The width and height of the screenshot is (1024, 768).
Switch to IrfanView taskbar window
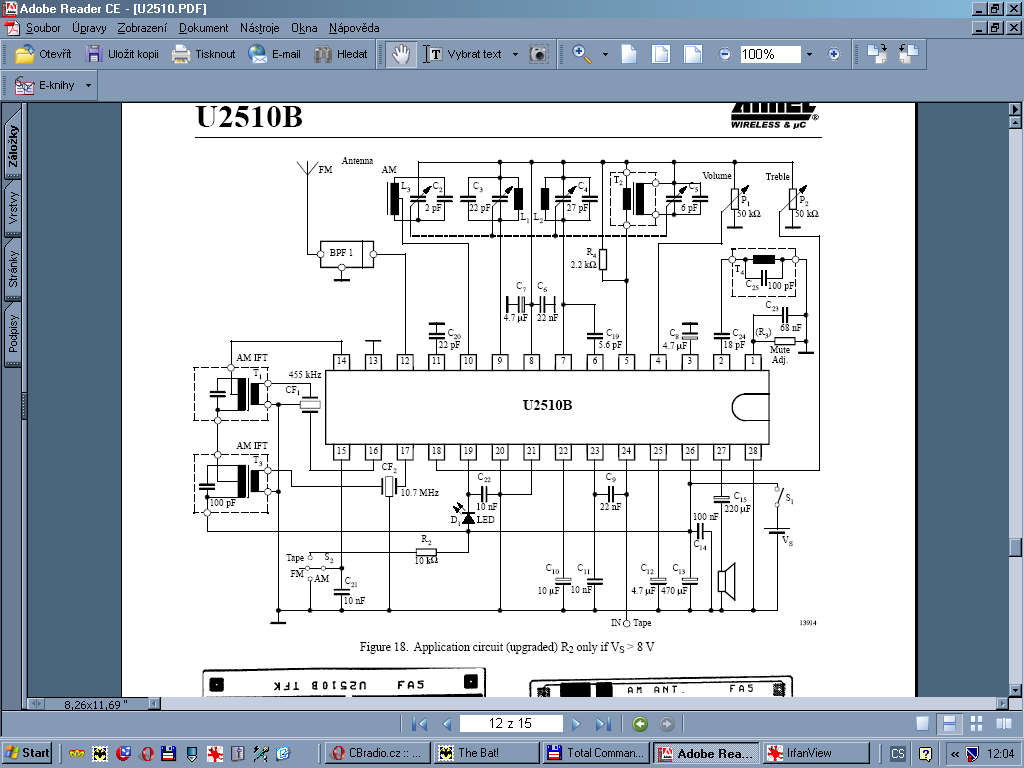(x=816, y=753)
